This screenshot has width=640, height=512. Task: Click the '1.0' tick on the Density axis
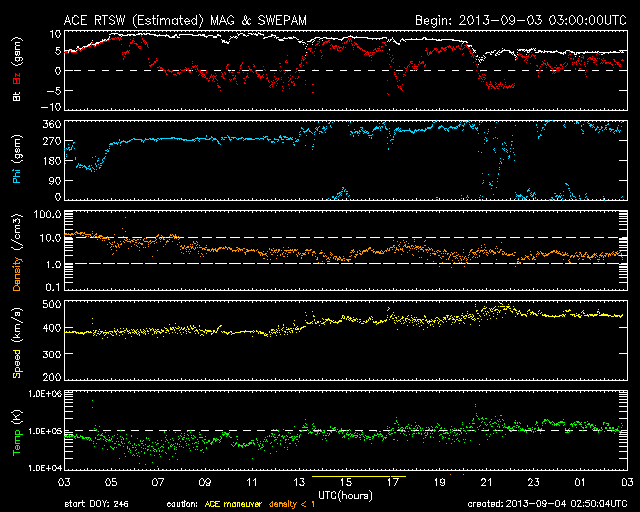pyautogui.click(x=53, y=264)
